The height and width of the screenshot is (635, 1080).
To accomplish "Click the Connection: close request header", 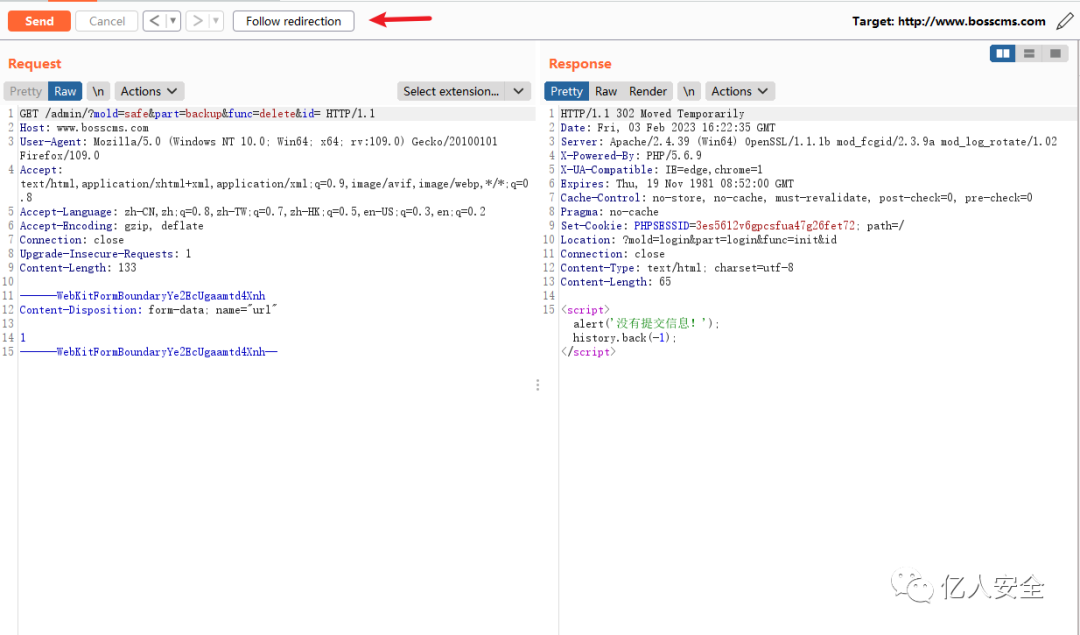I will coord(72,240).
